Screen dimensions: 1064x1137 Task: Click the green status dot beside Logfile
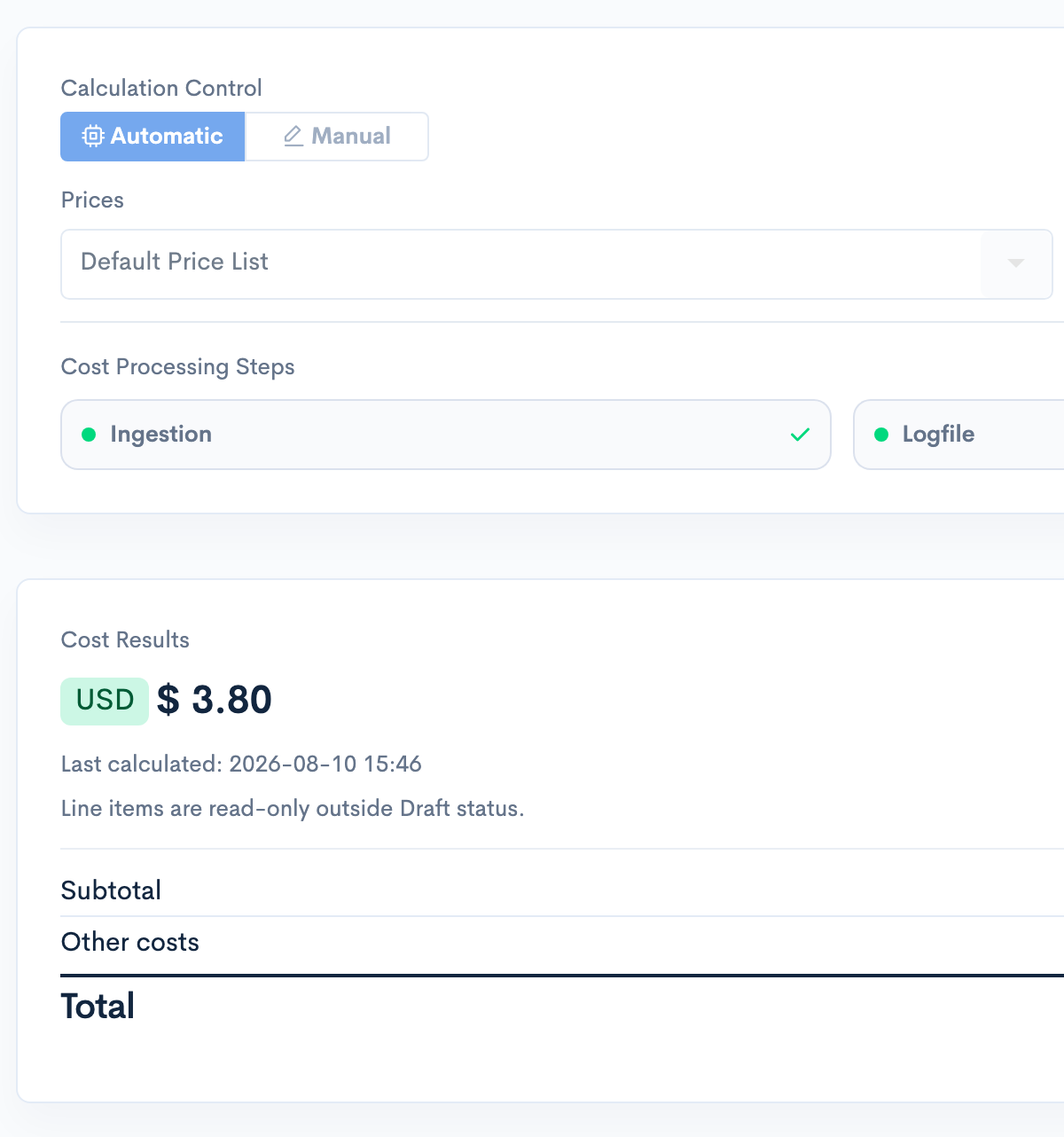pos(881,435)
